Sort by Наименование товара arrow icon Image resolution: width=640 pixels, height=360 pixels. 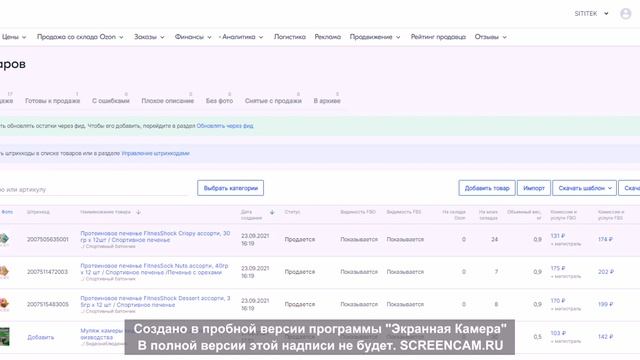coord(138,212)
